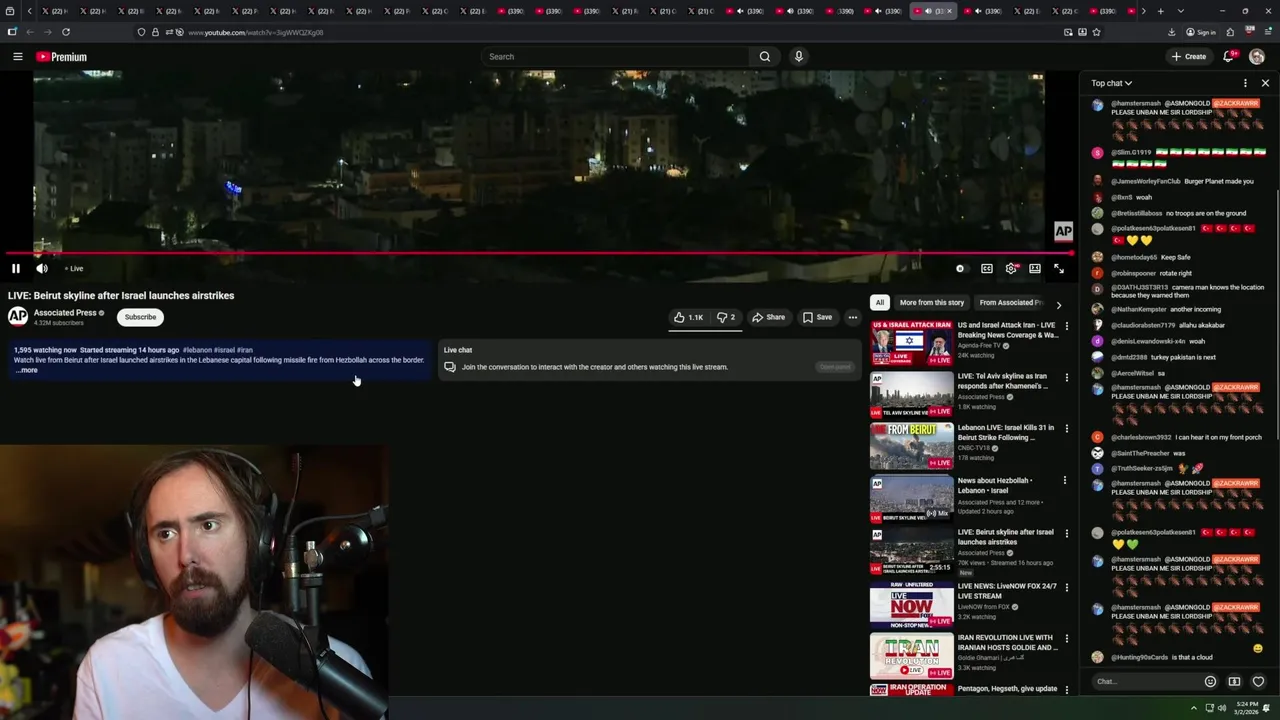Open options for LiveNOW FOX video
This screenshot has width=1280, height=720.
1066,587
